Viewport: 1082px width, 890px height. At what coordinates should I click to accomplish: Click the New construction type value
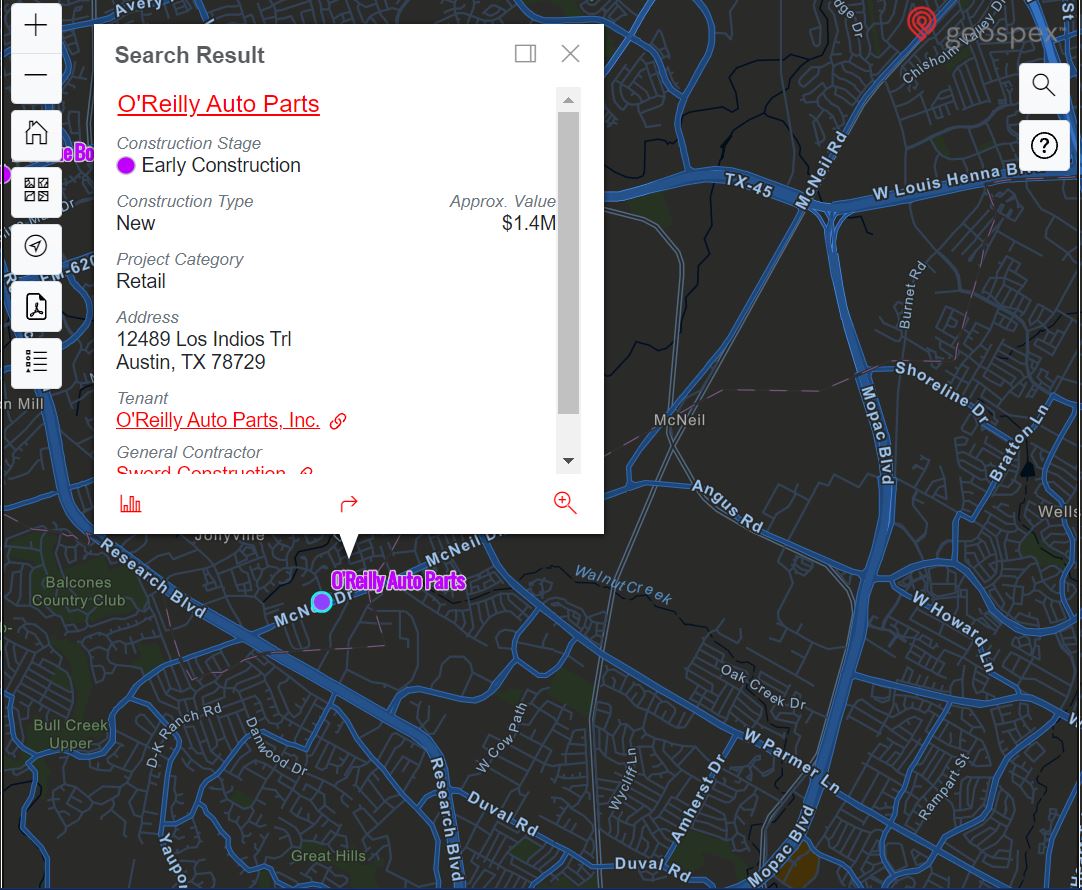point(136,224)
